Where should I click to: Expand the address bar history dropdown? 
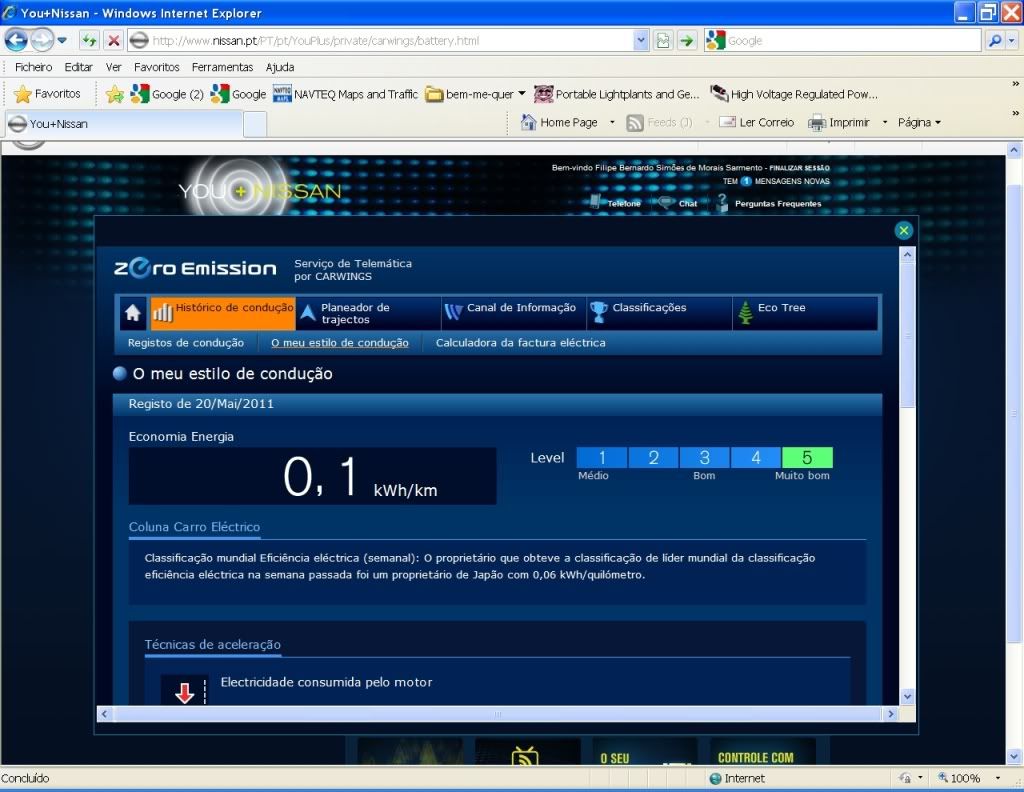[641, 40]
